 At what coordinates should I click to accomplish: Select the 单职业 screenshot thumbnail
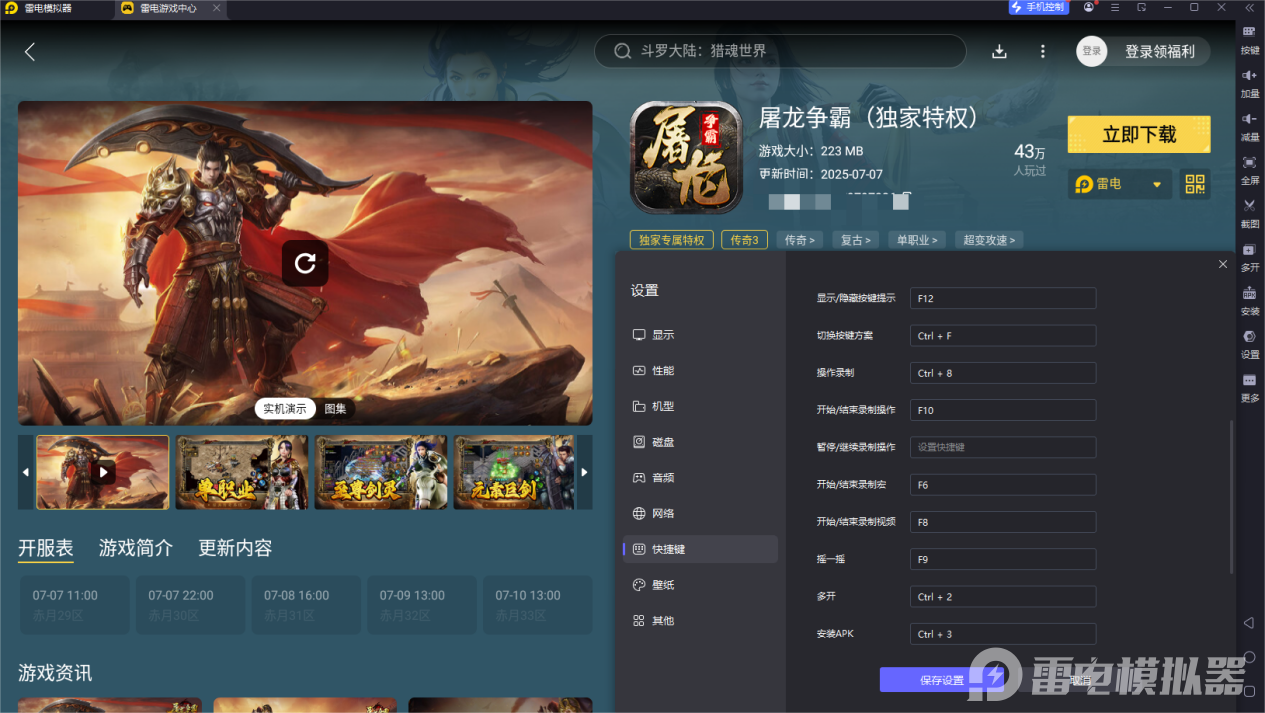coord(241,472)
